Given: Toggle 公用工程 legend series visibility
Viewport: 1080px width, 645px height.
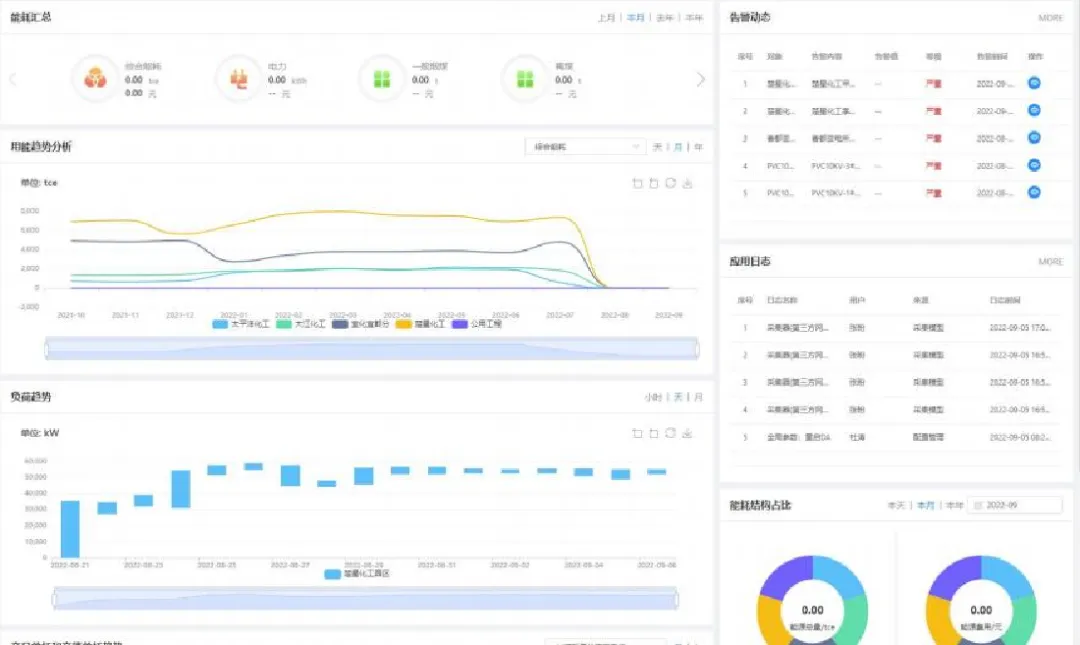Looking at the screenshot, I should pos(476,325).
